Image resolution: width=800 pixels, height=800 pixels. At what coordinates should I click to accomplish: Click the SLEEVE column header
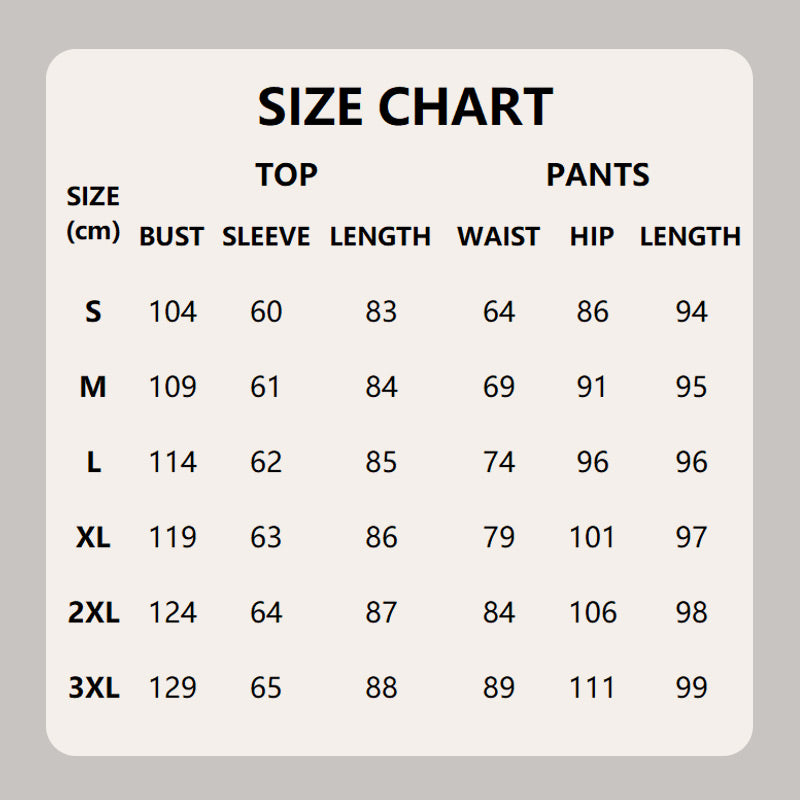click(266, 237)
